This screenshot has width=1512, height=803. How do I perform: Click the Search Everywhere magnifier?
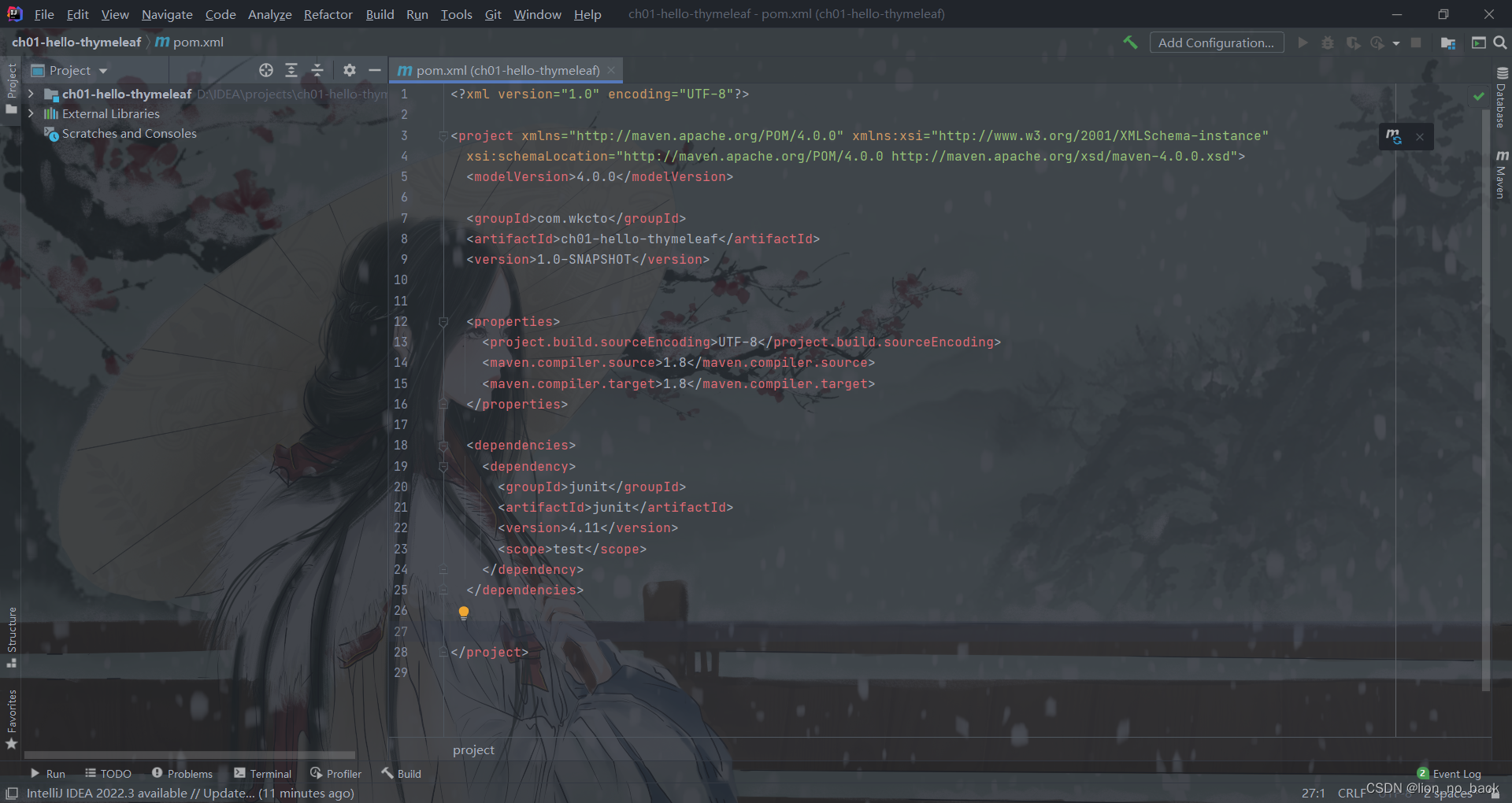[1500, 43]
